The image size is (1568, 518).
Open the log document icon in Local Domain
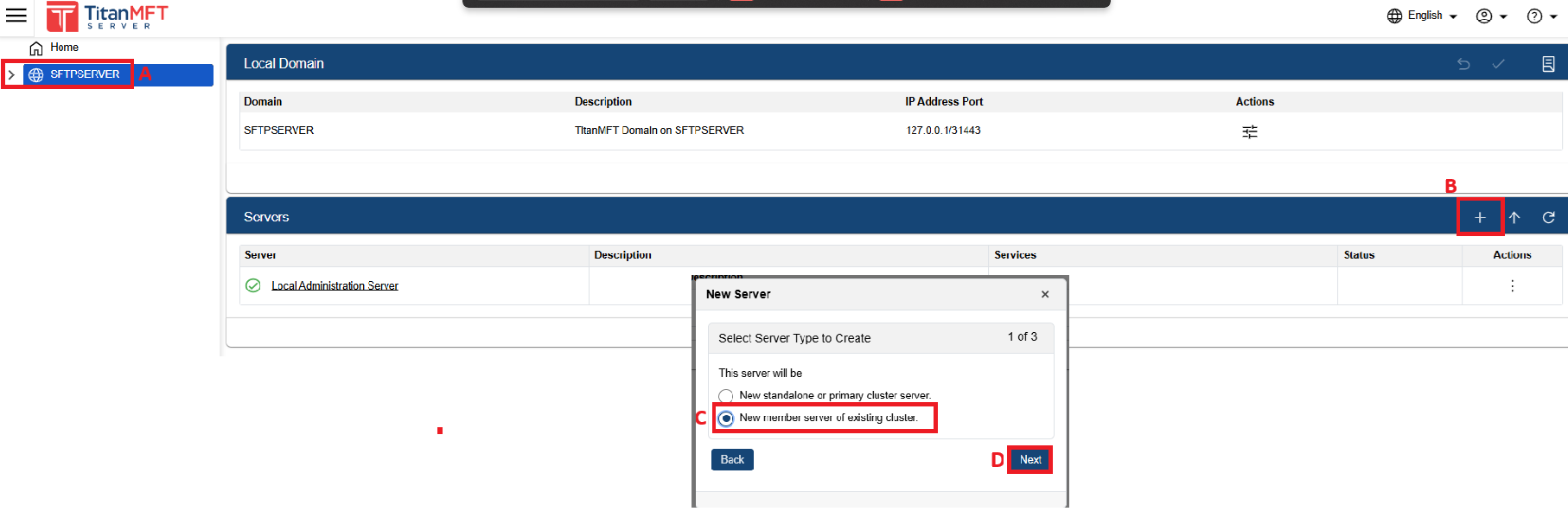pyautogui.click(x=1548, y=64)
